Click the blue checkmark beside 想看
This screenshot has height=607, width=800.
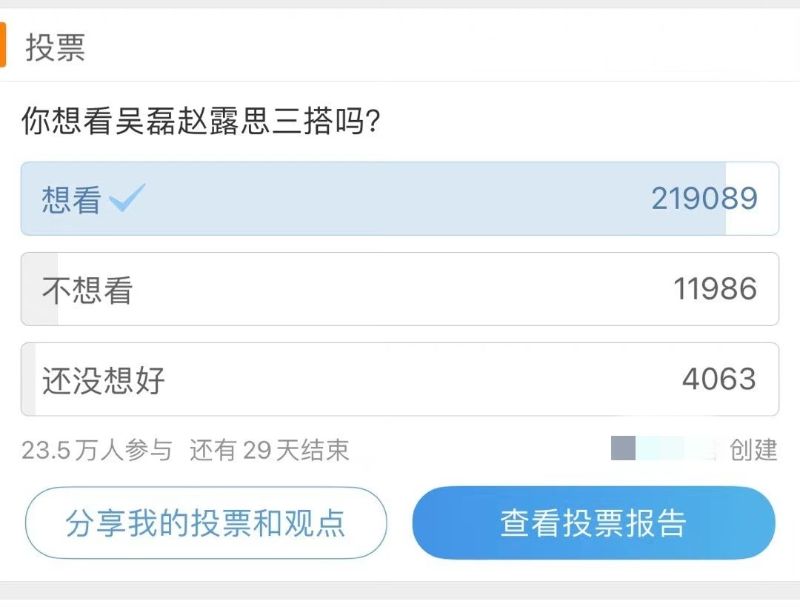pyautogui.click(x=128, y=199)
